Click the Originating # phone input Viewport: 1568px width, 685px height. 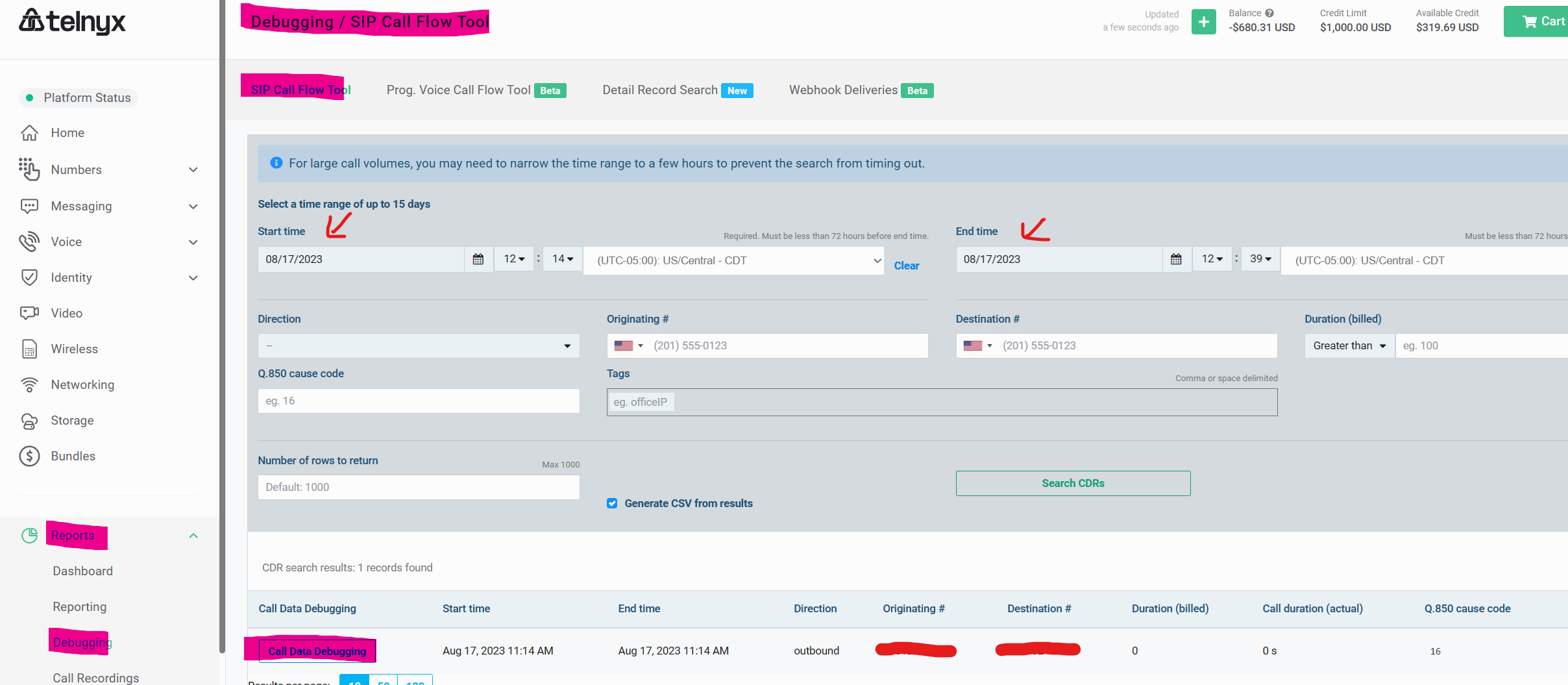coord(788,346)
